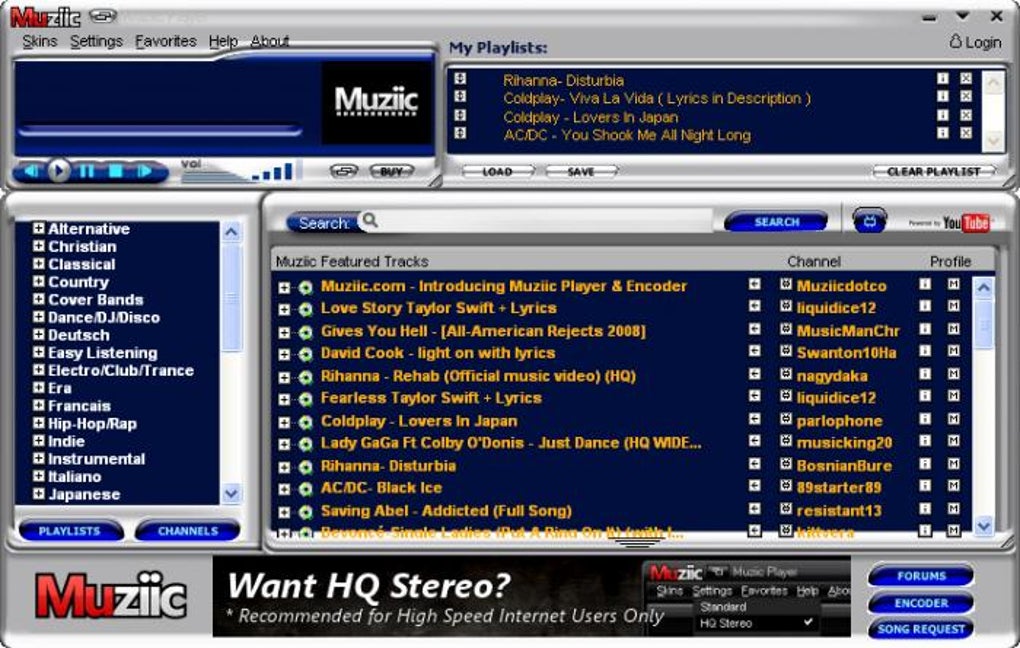The height and width of the screenshot is (648, 1020).
Task: Show info for Coldplay- Viva La Vida playlist item
Action: (943, 96)
